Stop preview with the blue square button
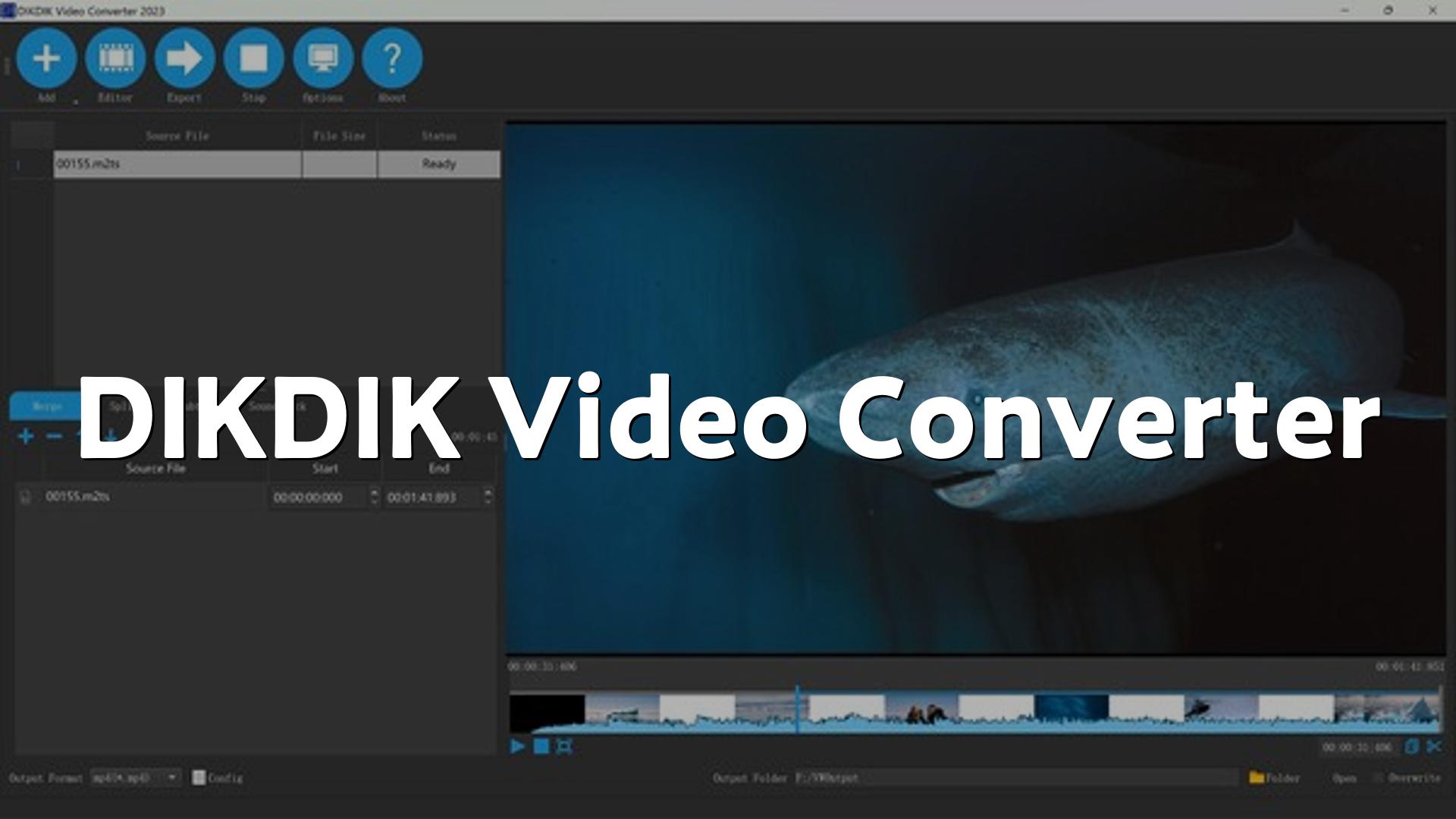 pos(541,746)
